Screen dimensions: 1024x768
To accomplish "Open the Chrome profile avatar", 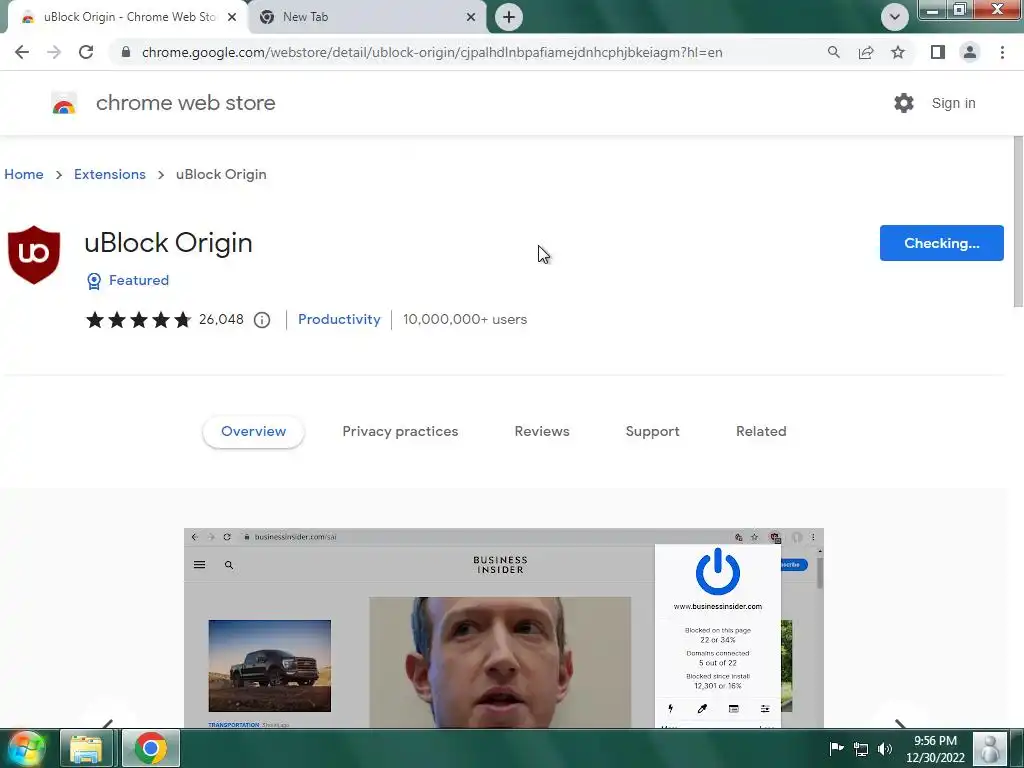I will (970, 52).
